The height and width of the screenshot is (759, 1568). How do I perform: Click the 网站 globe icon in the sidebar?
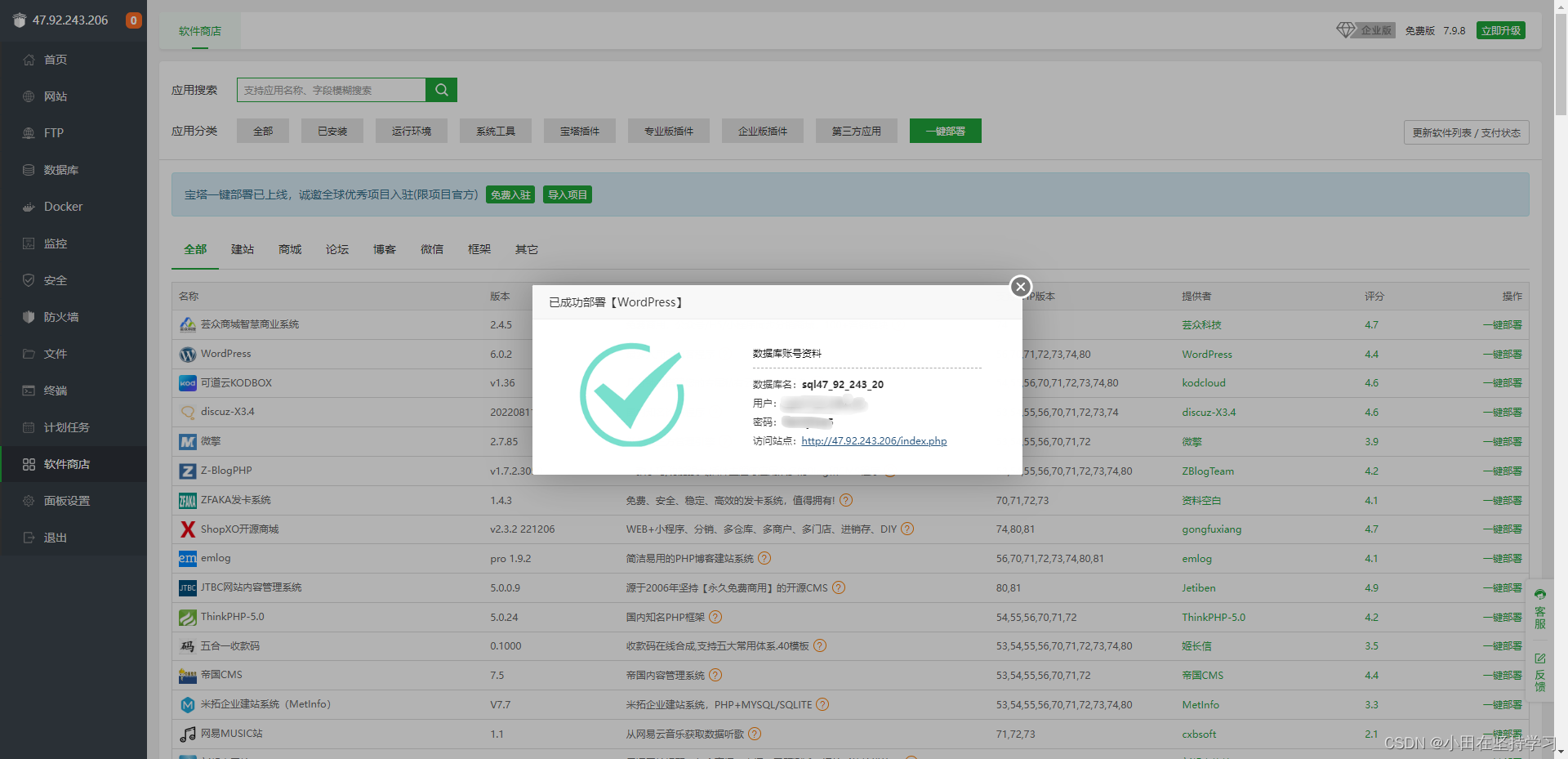(29, 96)
